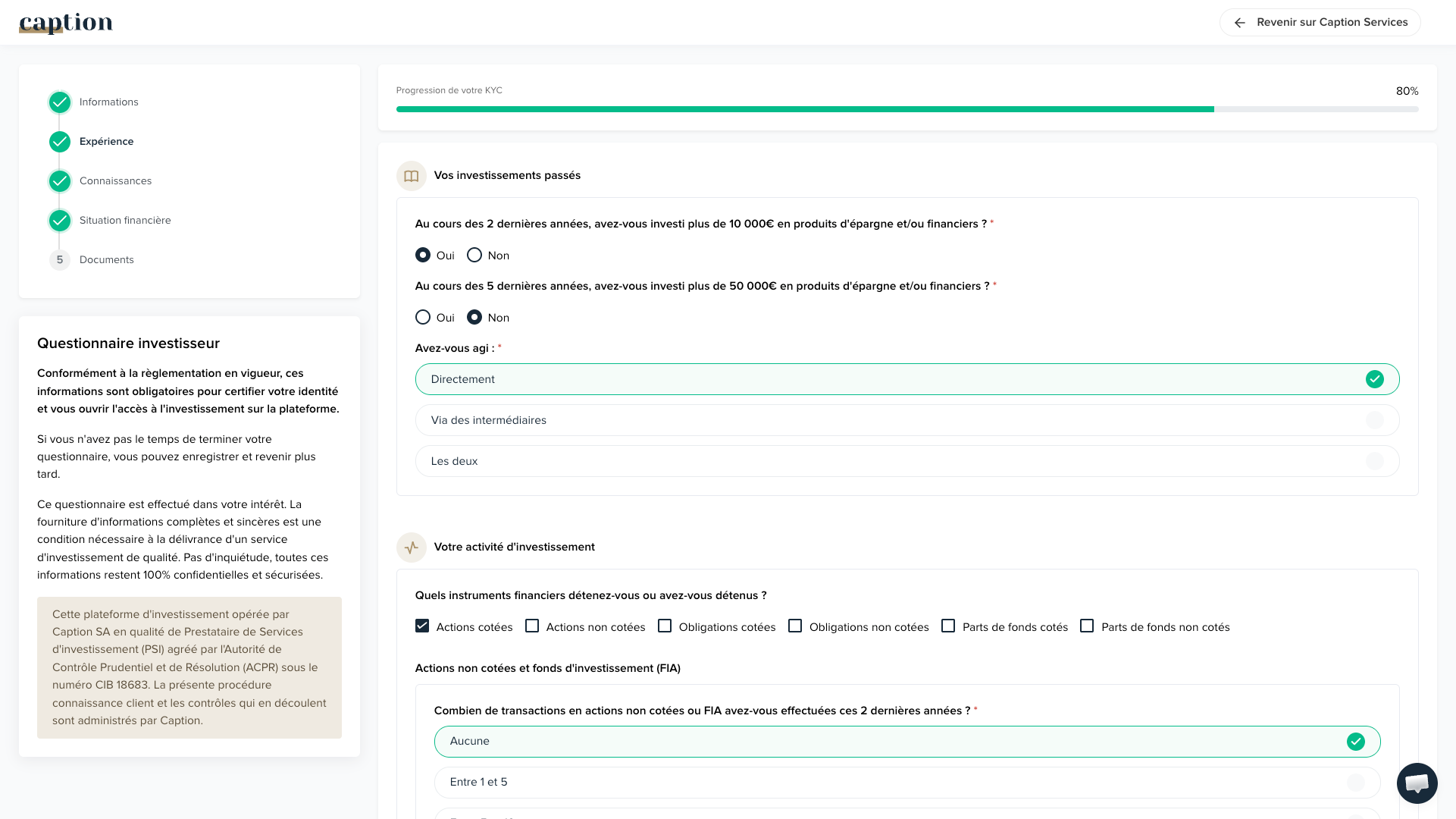Click the step 5 Documents number icon
This screenshot has width=1456, height=819.
pos(60,260)
